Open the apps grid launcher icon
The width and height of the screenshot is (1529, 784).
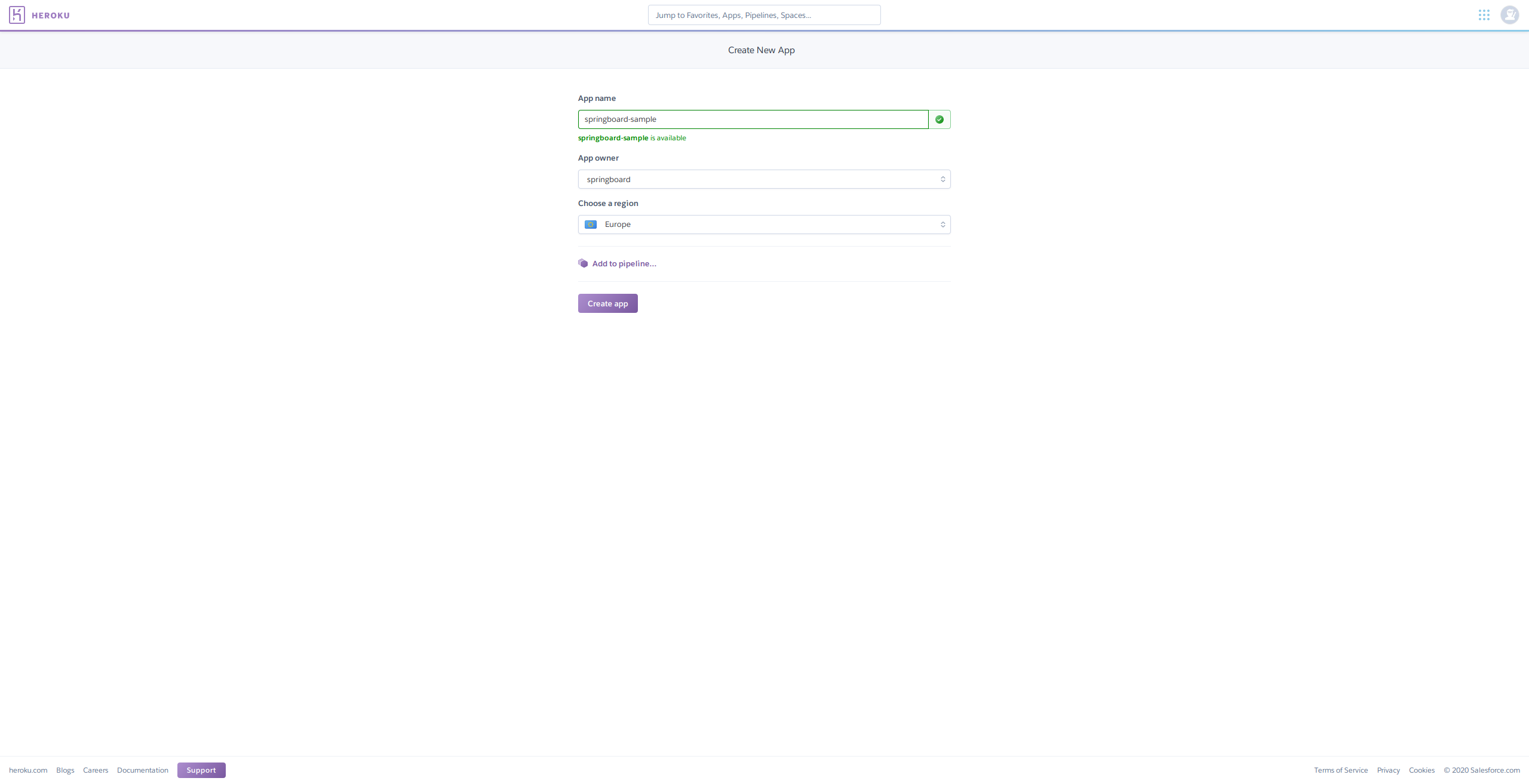1484,15
